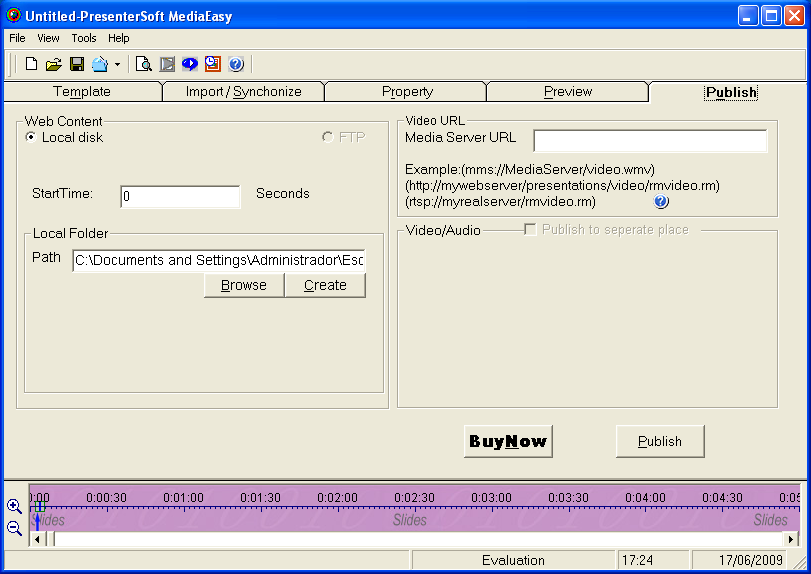This screenshot has width=811, height=574.
Task: Click the 0:02:00 mark on the timeline ruler
Action: coord(337,497)
